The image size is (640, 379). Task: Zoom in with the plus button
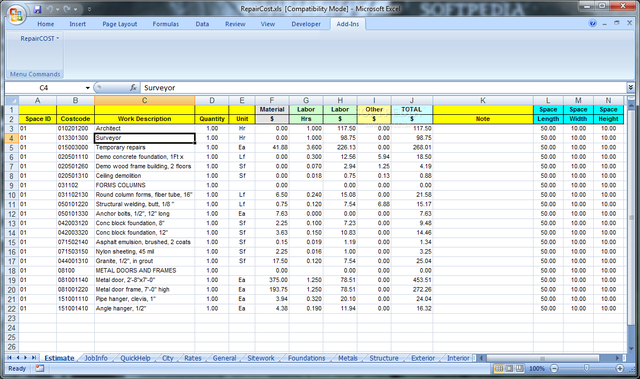[620, 368]
